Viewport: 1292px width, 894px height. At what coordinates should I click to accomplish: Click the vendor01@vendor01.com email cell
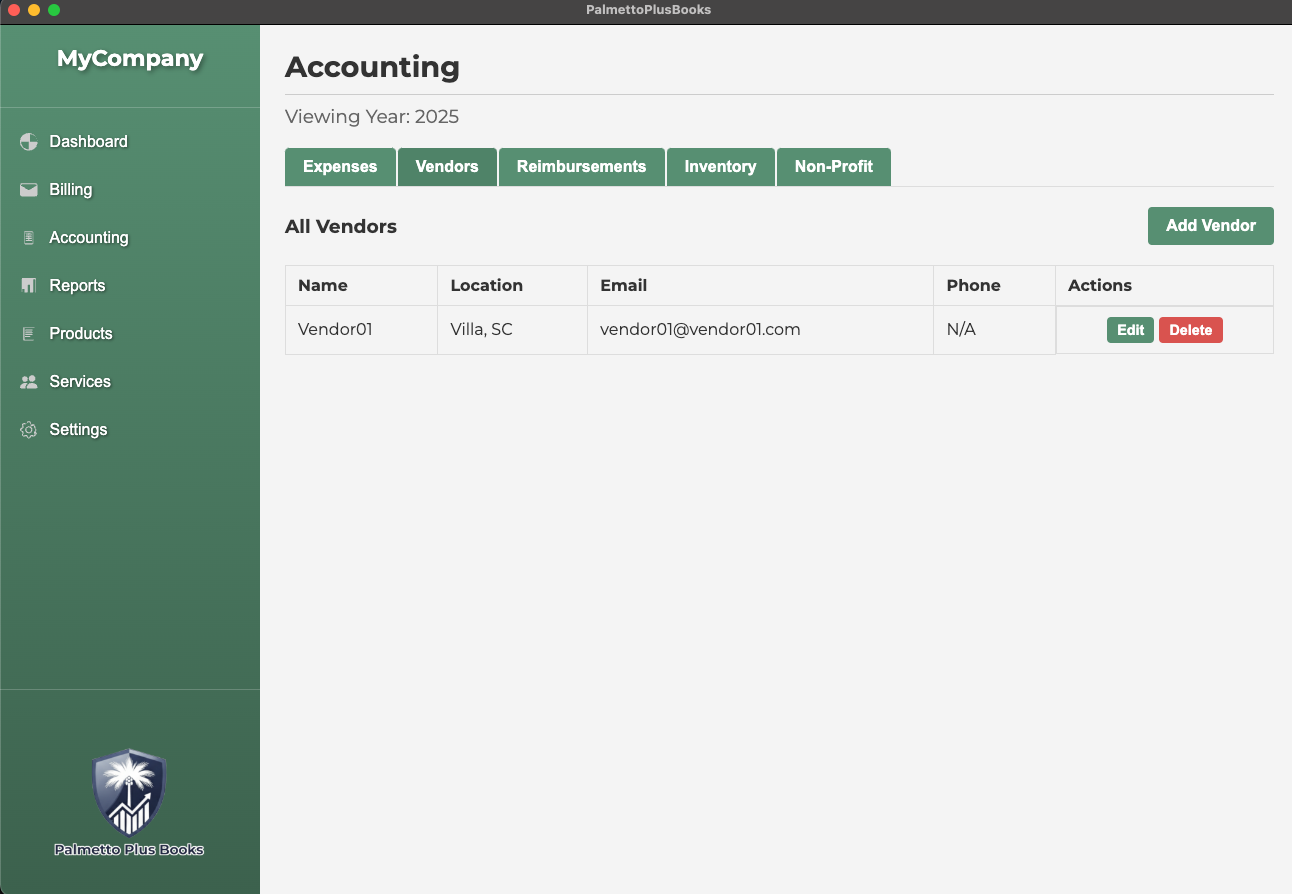click(700, 329)
